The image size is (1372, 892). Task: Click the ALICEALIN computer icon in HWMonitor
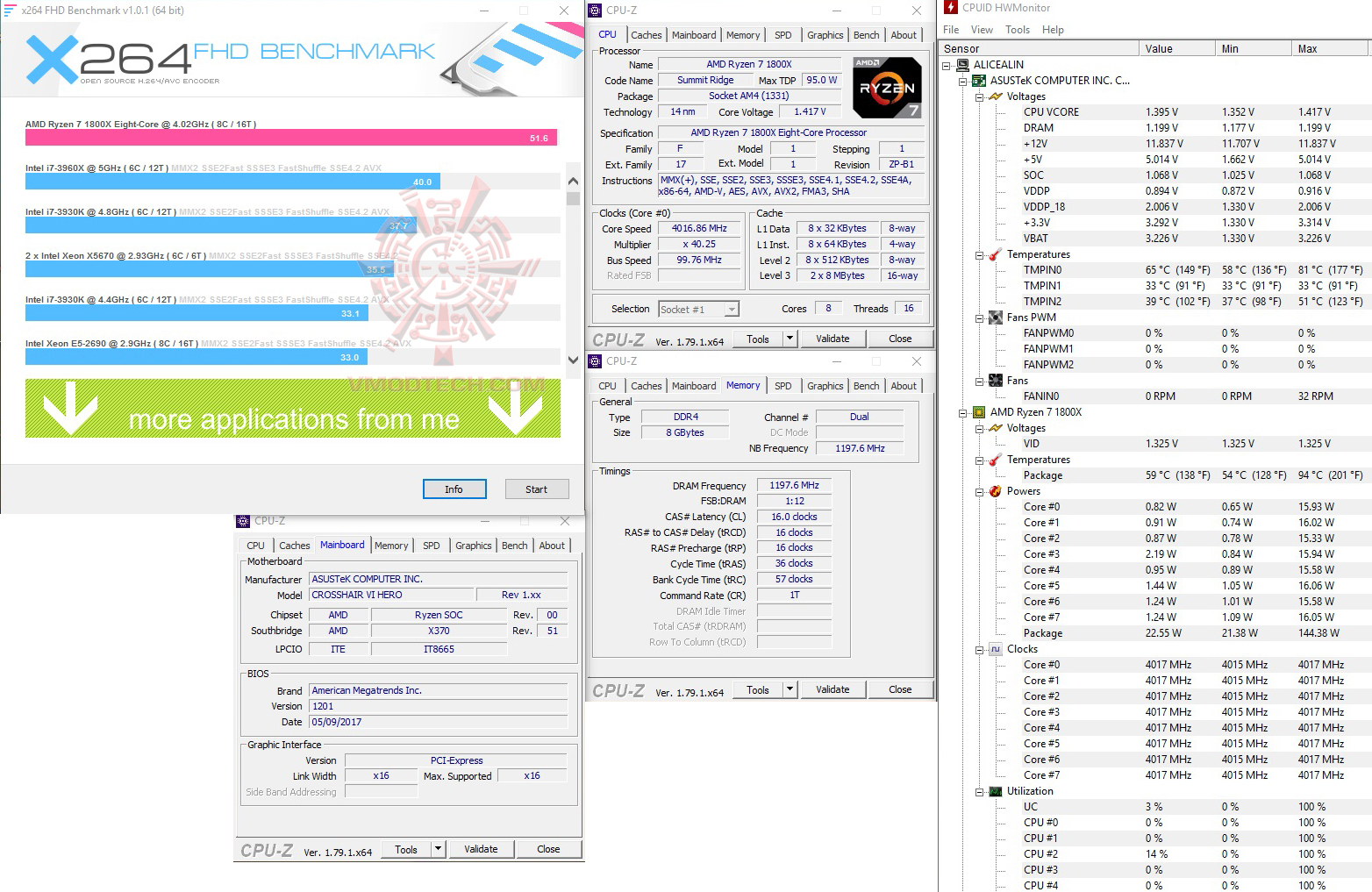click(x=962, y=65)
